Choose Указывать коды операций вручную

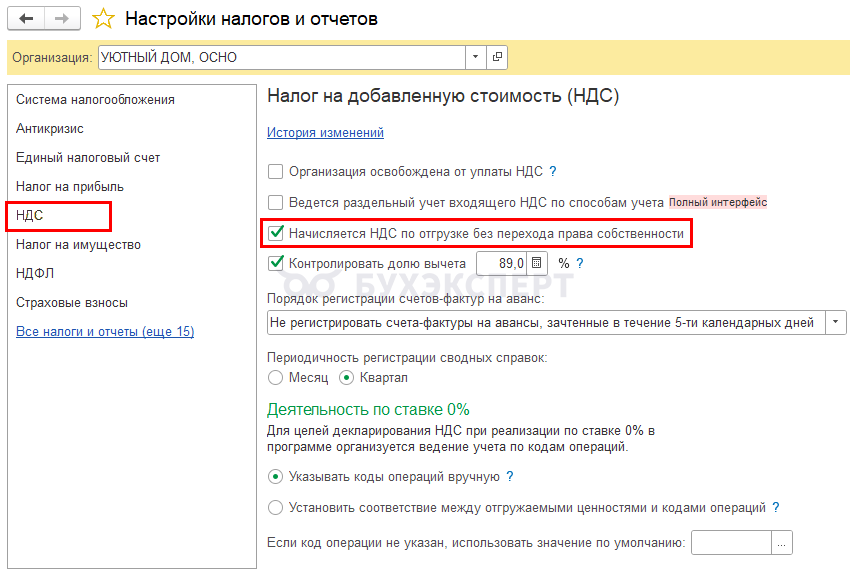pos(275,477)
